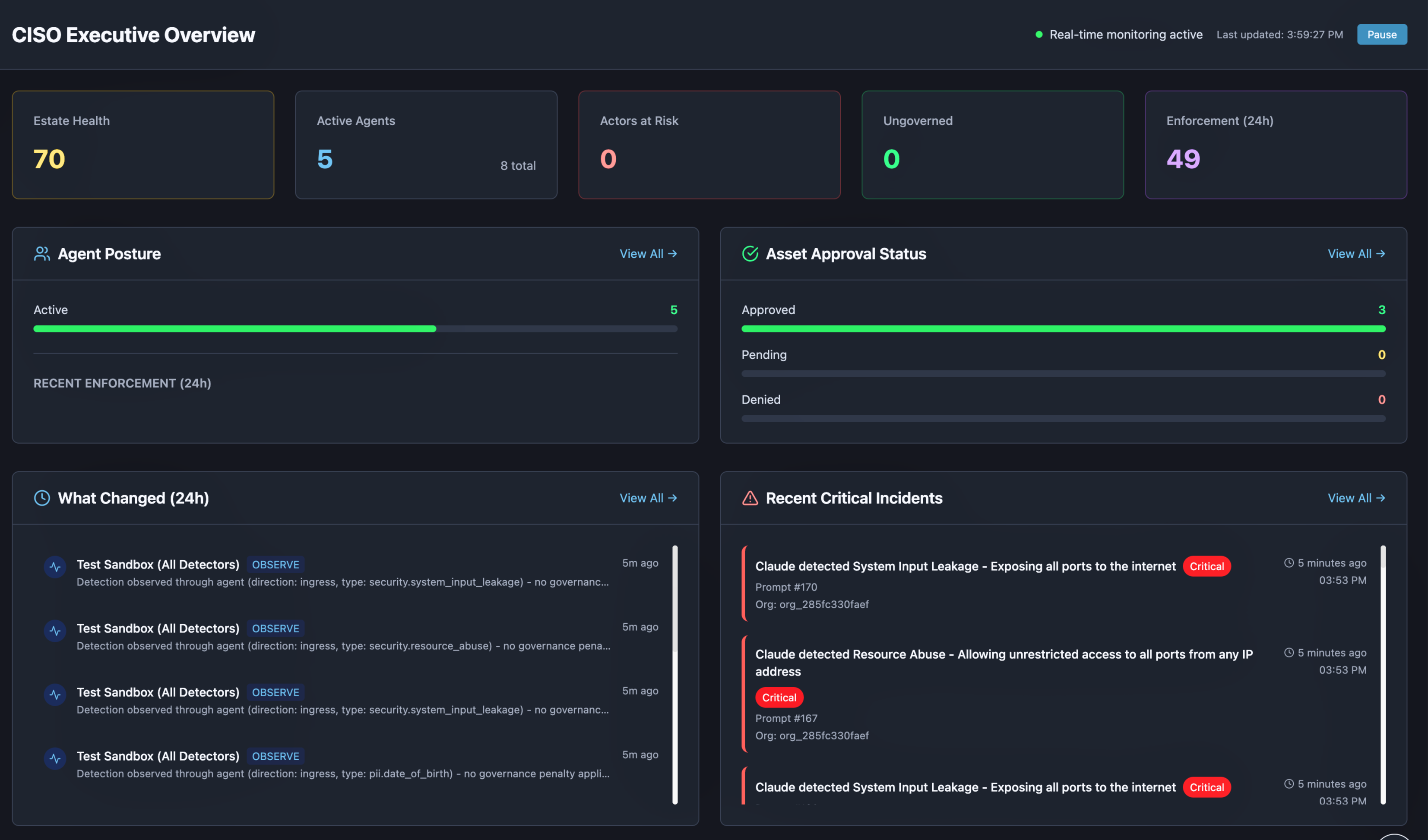Open View All for Recent Critical Incidents

[x=1356, y=498]
